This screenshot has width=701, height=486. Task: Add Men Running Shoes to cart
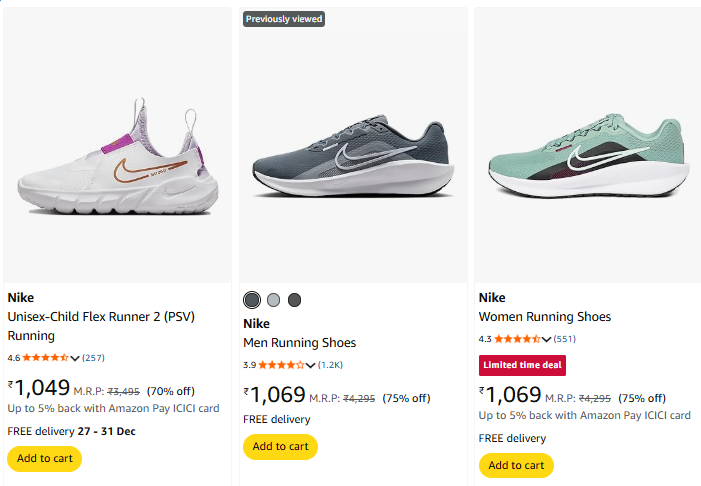coord(280,446)
